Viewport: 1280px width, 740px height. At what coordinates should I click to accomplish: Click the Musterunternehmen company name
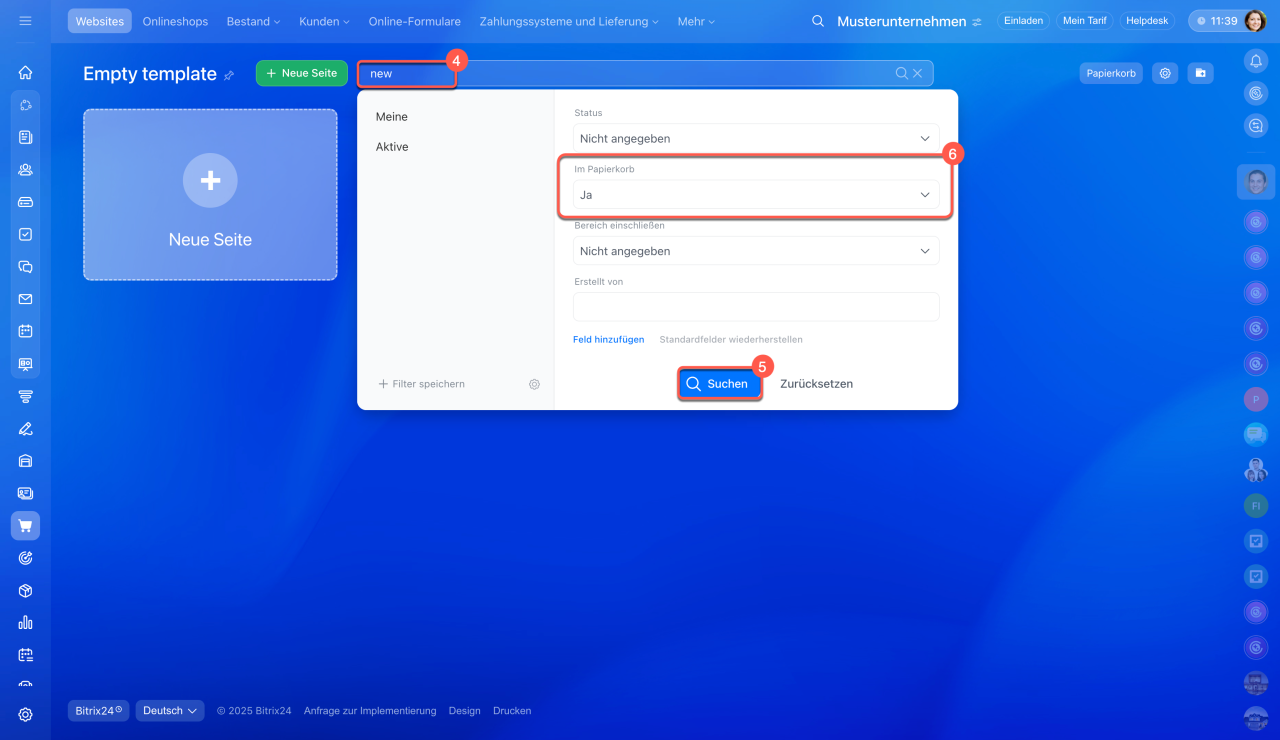coord(901,21)
